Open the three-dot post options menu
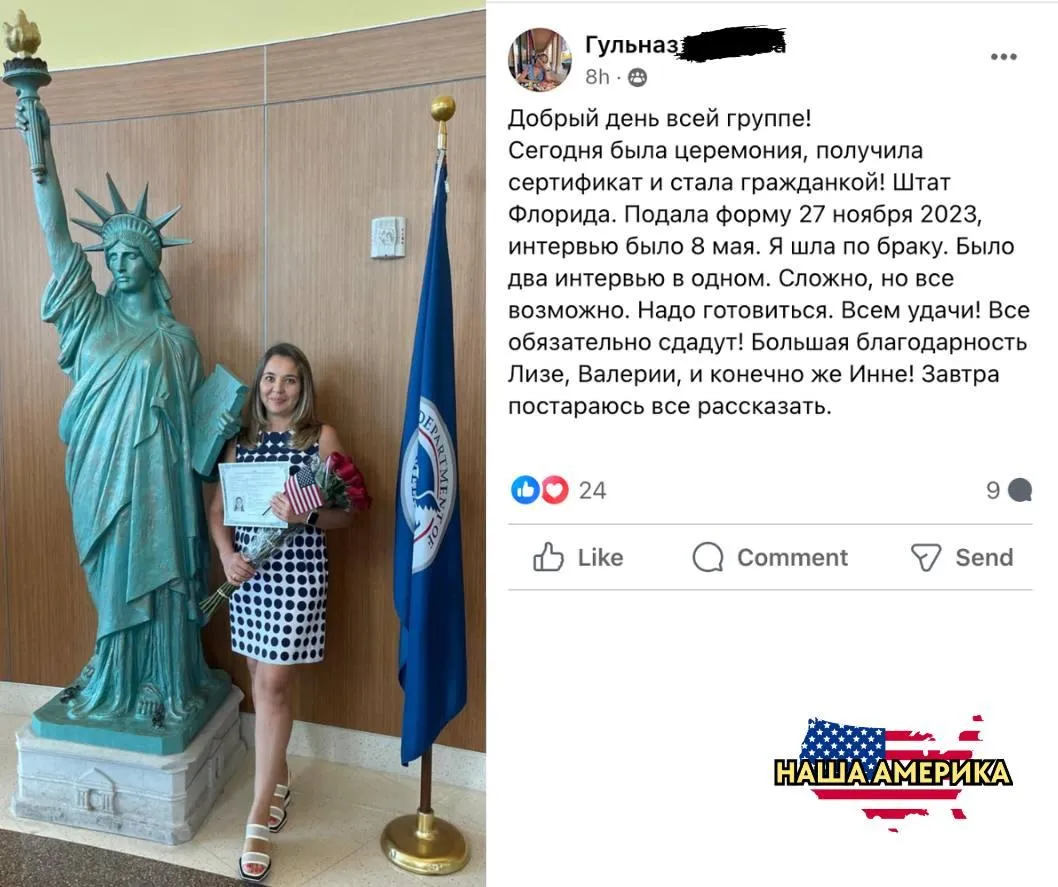The image size is (1058, 887). pyautogui.click(x=1003, y=57)
